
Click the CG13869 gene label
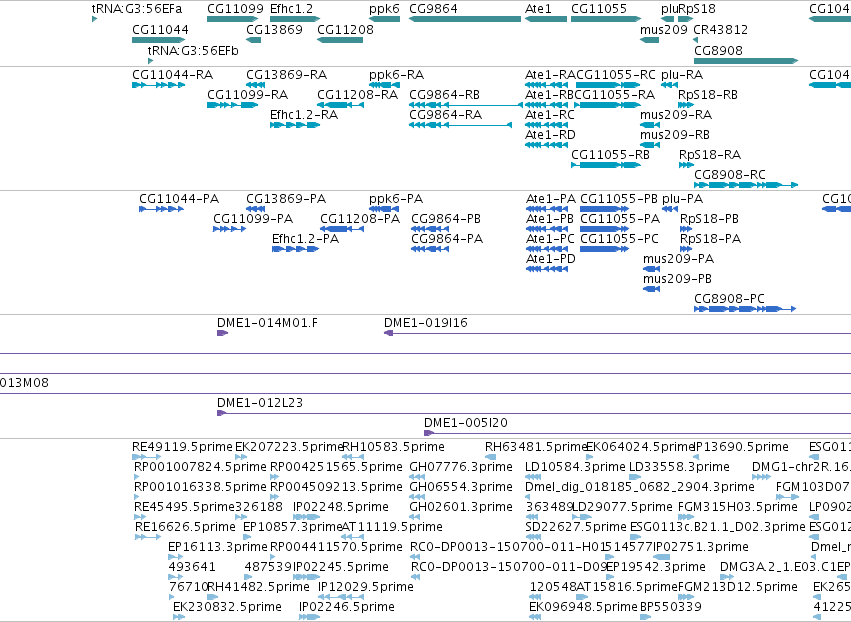(274, 29)
